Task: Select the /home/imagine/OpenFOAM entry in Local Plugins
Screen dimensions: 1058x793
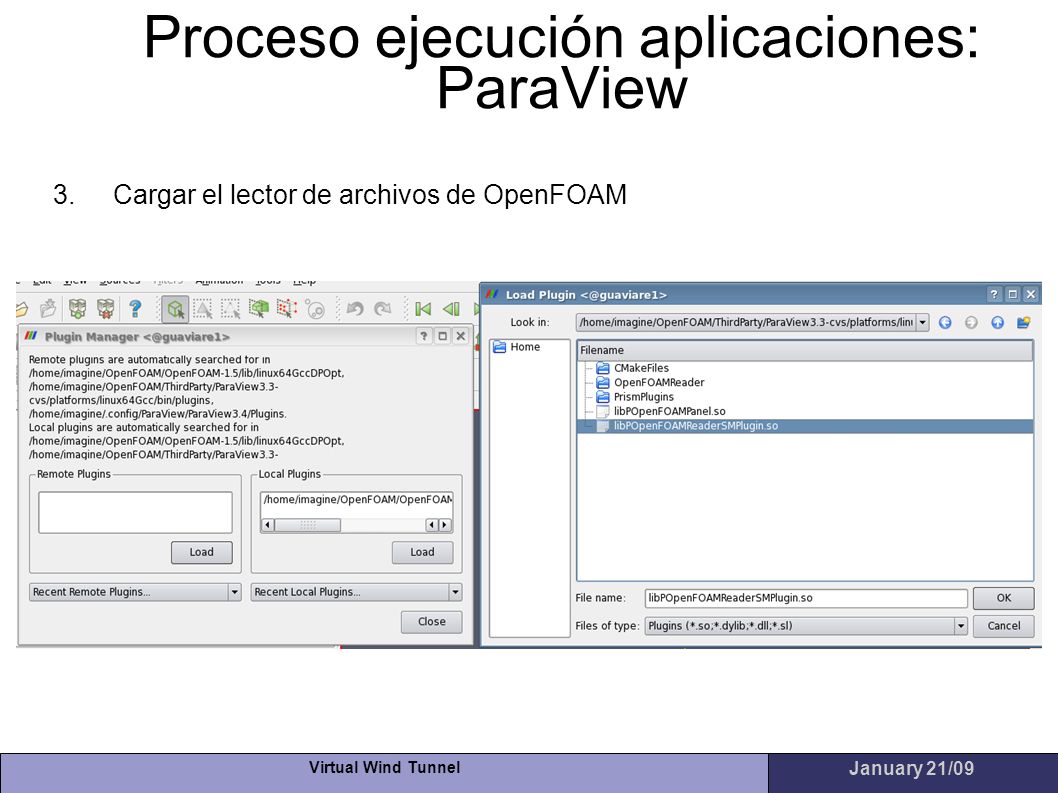Action: coord(357,499)
